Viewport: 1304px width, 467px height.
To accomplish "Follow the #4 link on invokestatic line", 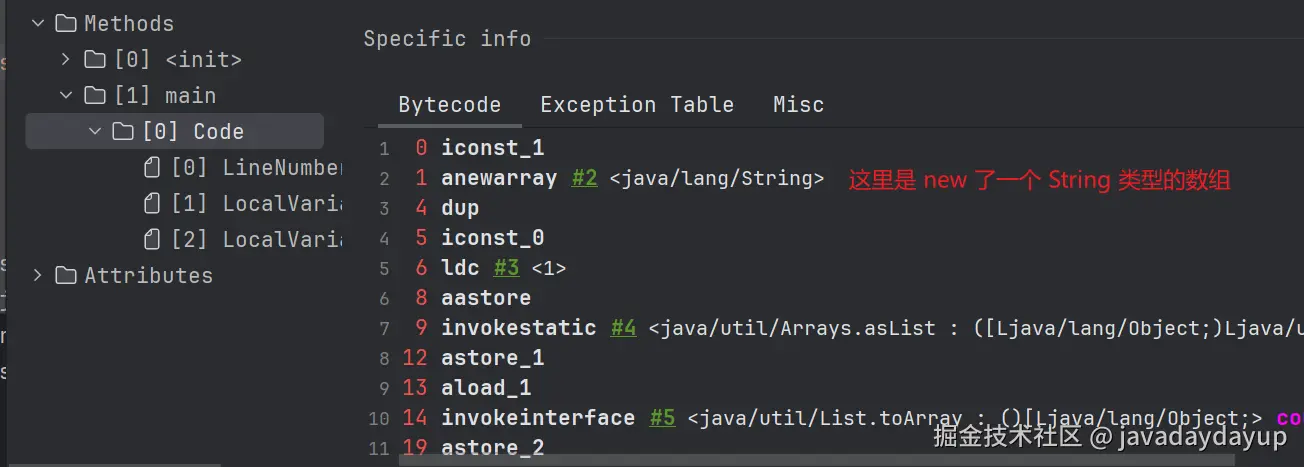I will click(x=623, y=328).
